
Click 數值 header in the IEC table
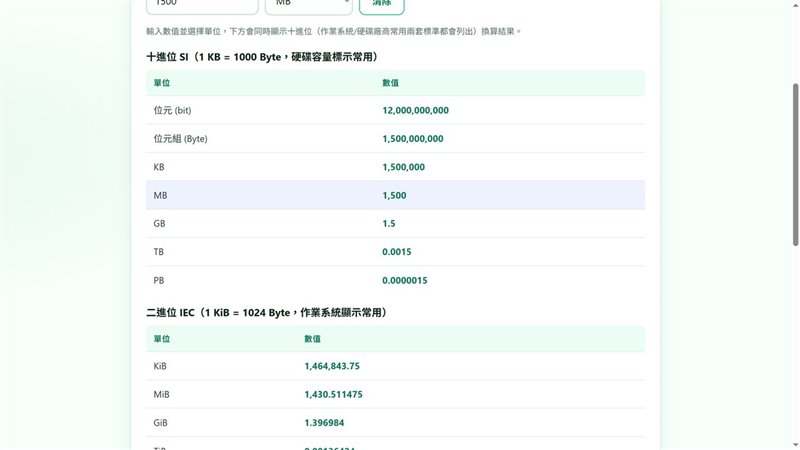[312, 339]
